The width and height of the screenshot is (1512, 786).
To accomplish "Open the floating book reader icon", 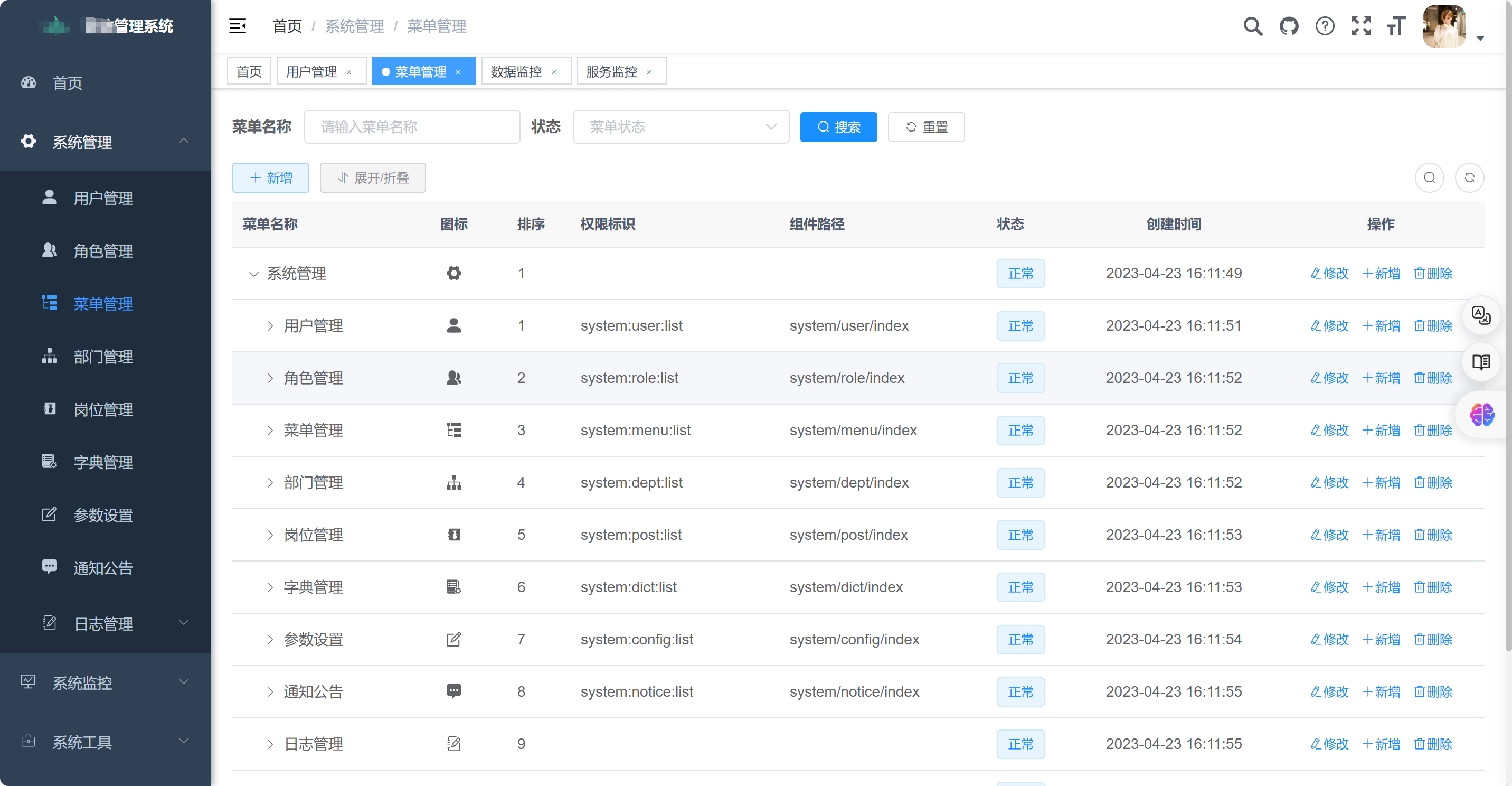I will pyautogui.click(x=1481, y=362).
